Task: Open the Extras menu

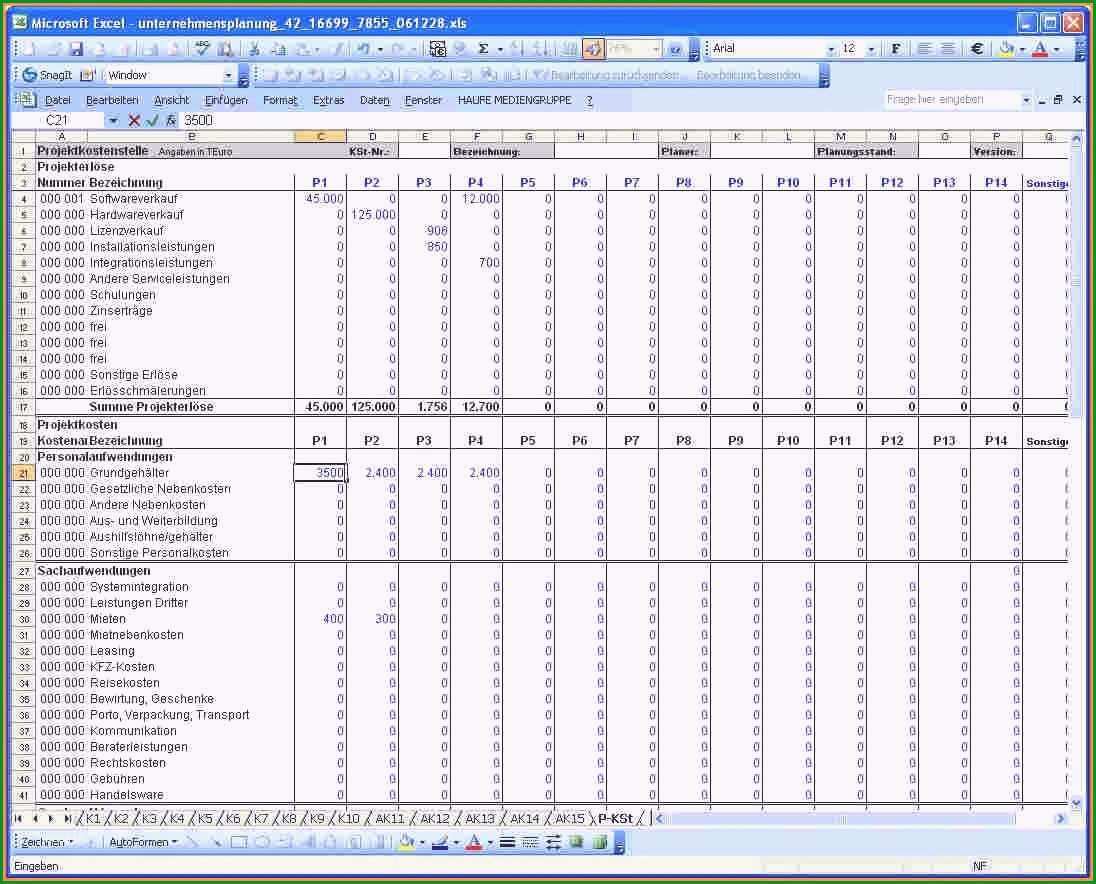Action: 329,100
